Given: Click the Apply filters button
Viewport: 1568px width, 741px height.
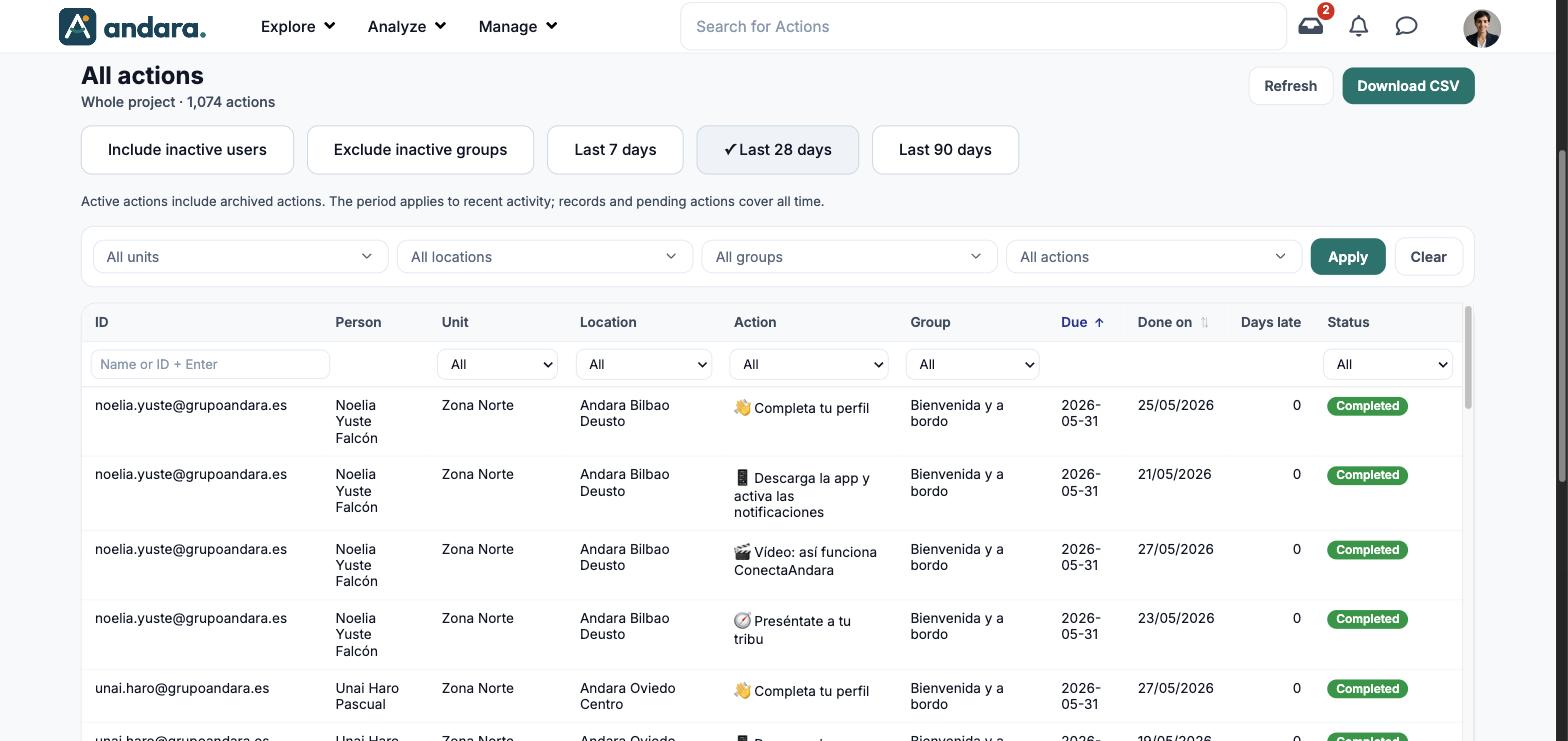Looking at the screenshot, I should click(1348, 257).
